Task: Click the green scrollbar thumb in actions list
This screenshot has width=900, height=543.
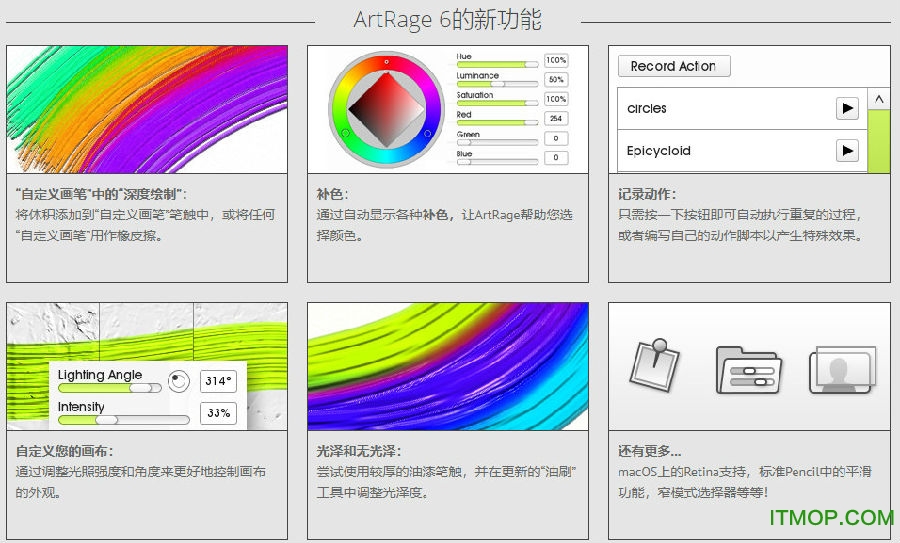Action: 879,141
